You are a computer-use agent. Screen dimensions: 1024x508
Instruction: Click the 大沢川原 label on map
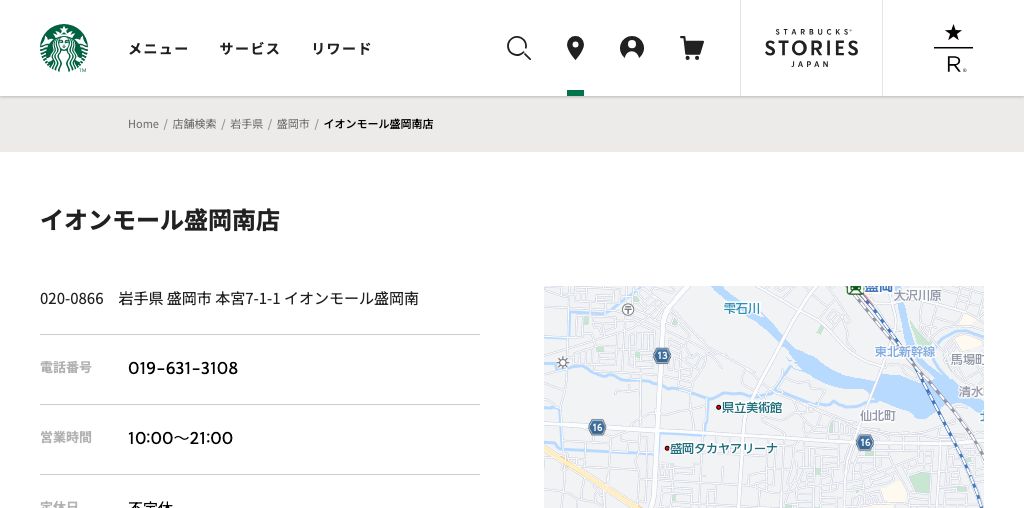pos(918,296)
